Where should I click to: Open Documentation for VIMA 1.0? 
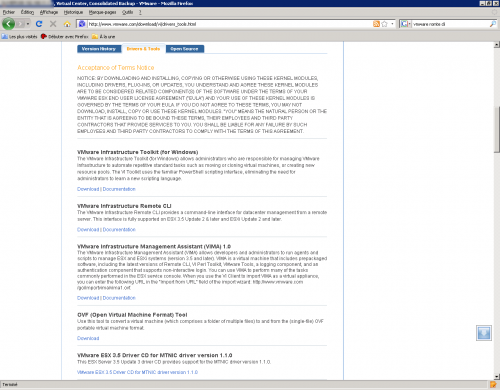pos(119,298)
